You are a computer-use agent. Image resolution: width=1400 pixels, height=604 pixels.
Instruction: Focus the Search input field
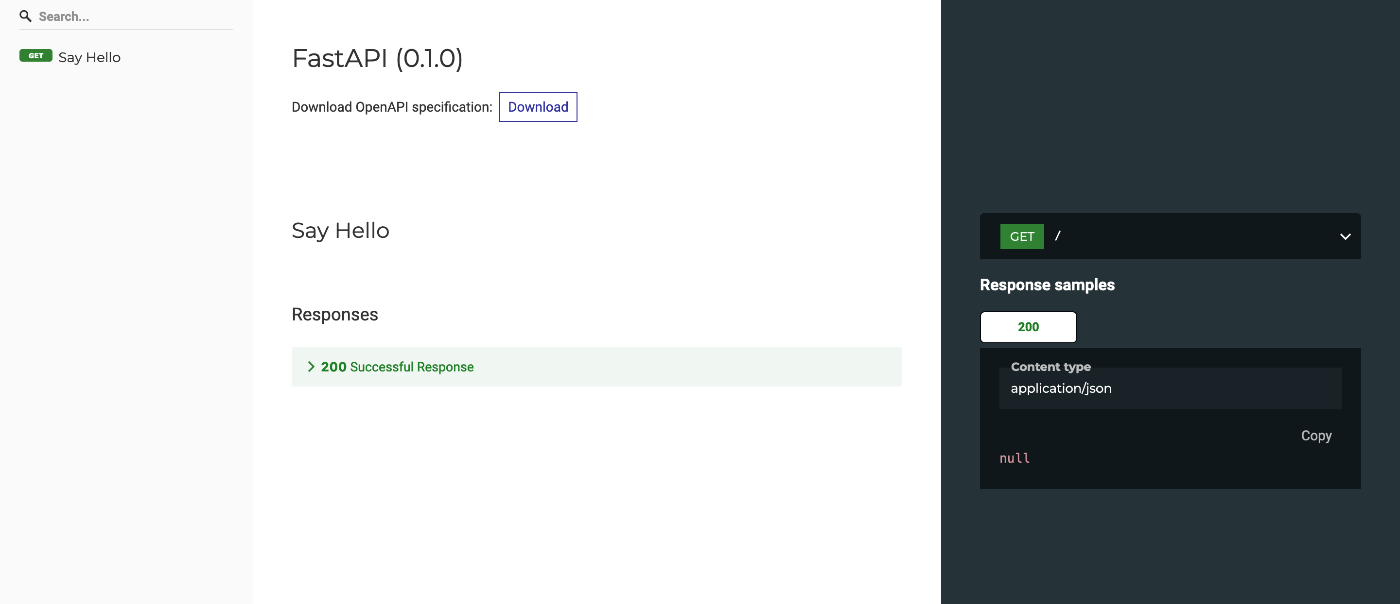(134, 17)
